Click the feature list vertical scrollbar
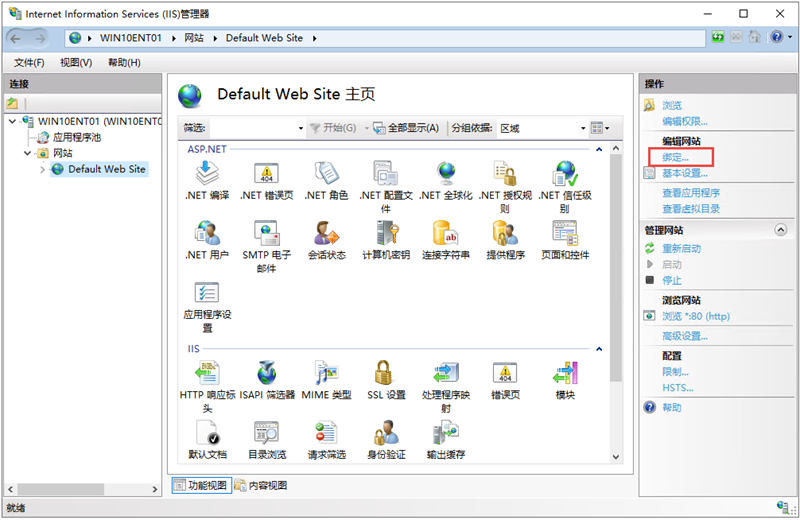 point(616,267)
